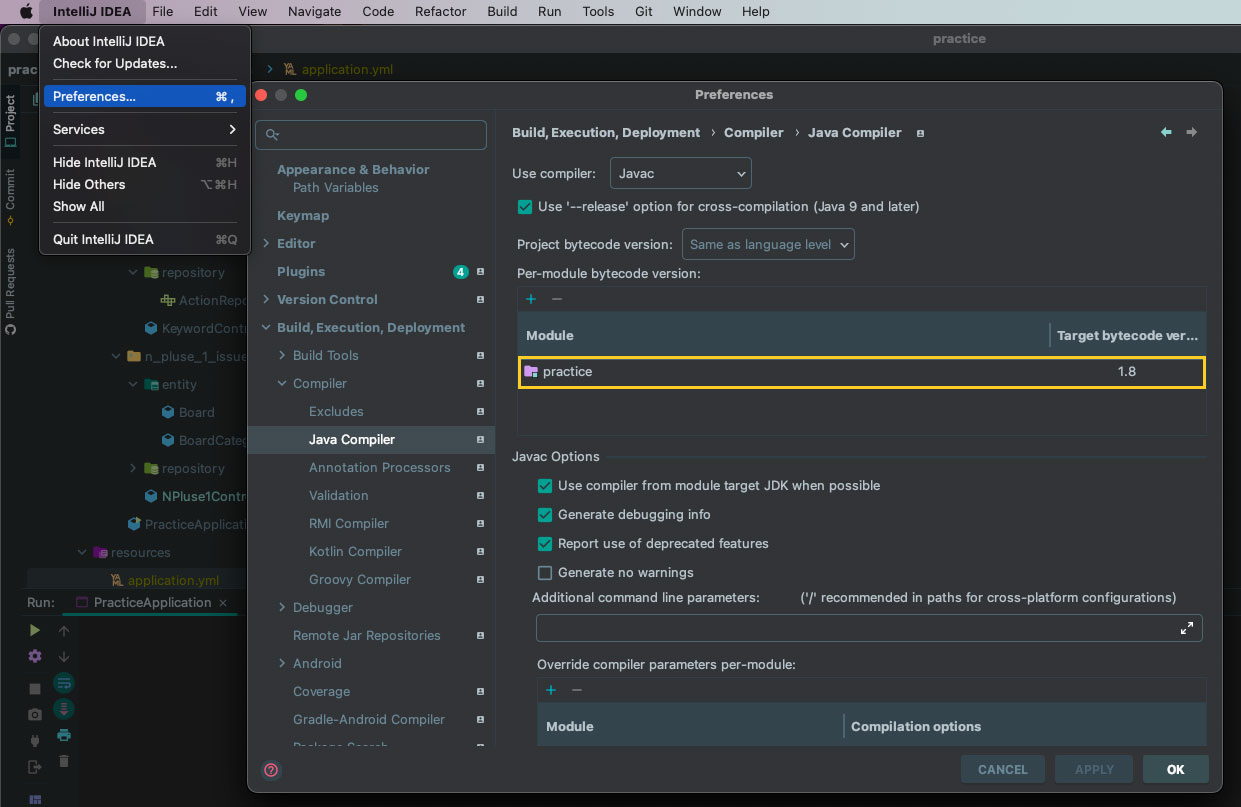Expand Android settings node
Viewport: 1241px width, 807px height.
tap(282, 663)
